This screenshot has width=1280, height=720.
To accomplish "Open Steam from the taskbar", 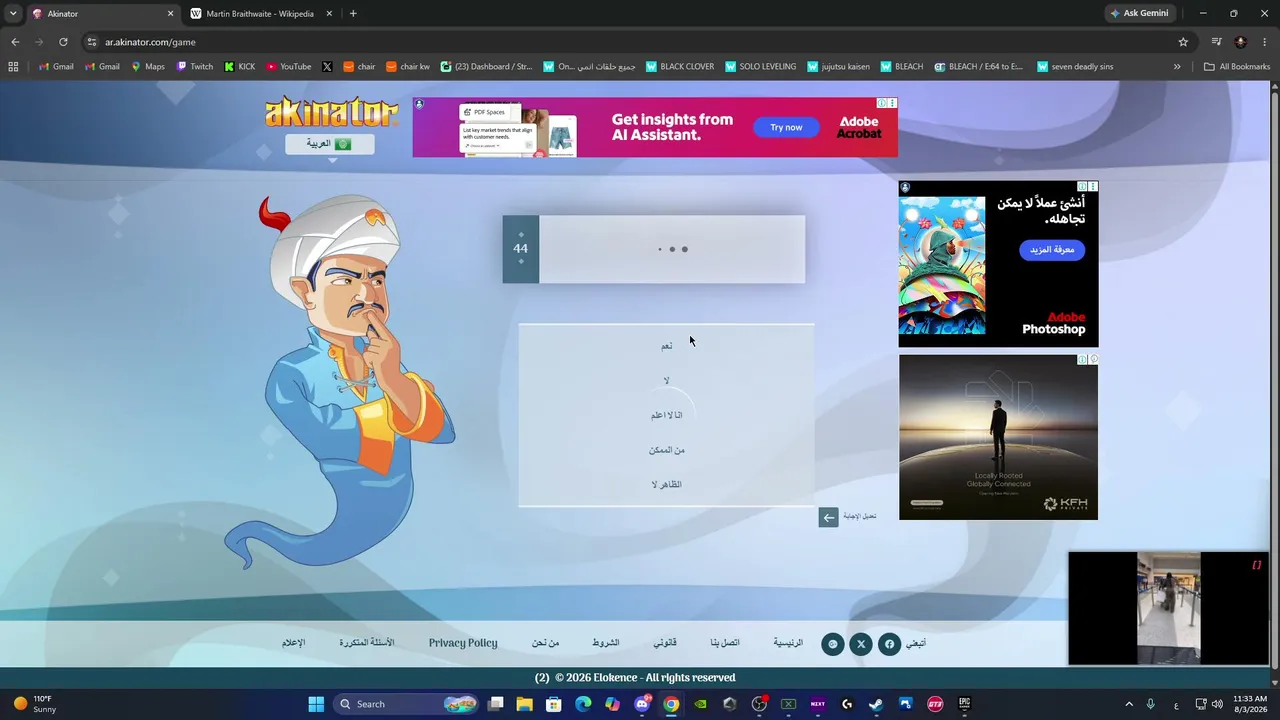I will 876,704.
